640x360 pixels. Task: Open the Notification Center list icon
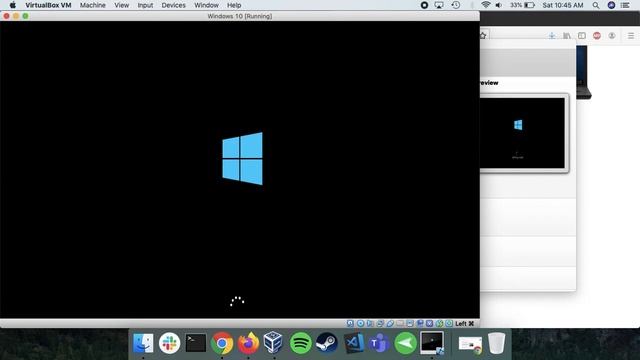tap(625, 5)
